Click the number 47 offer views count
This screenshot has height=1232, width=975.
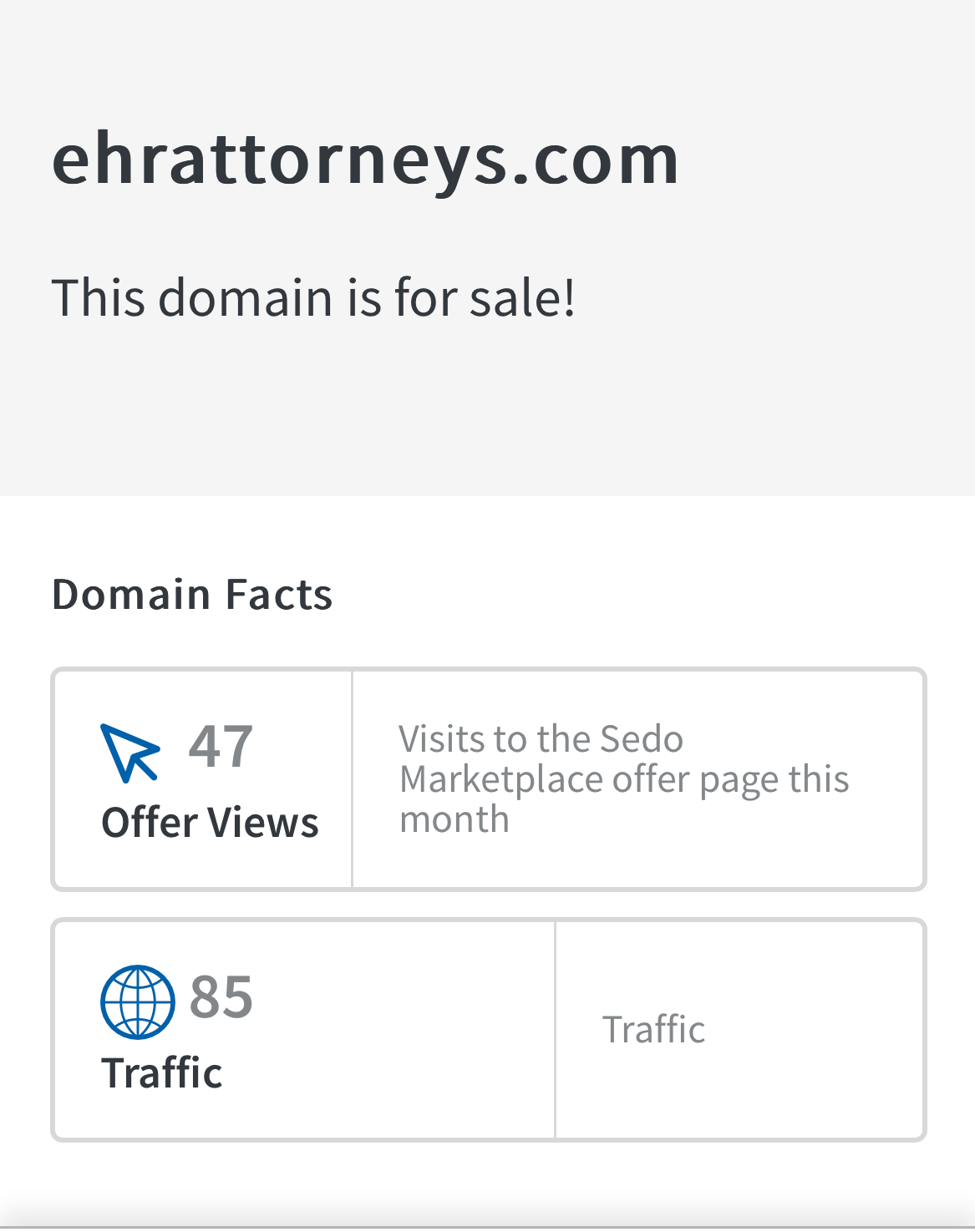[x=221, y=746]
